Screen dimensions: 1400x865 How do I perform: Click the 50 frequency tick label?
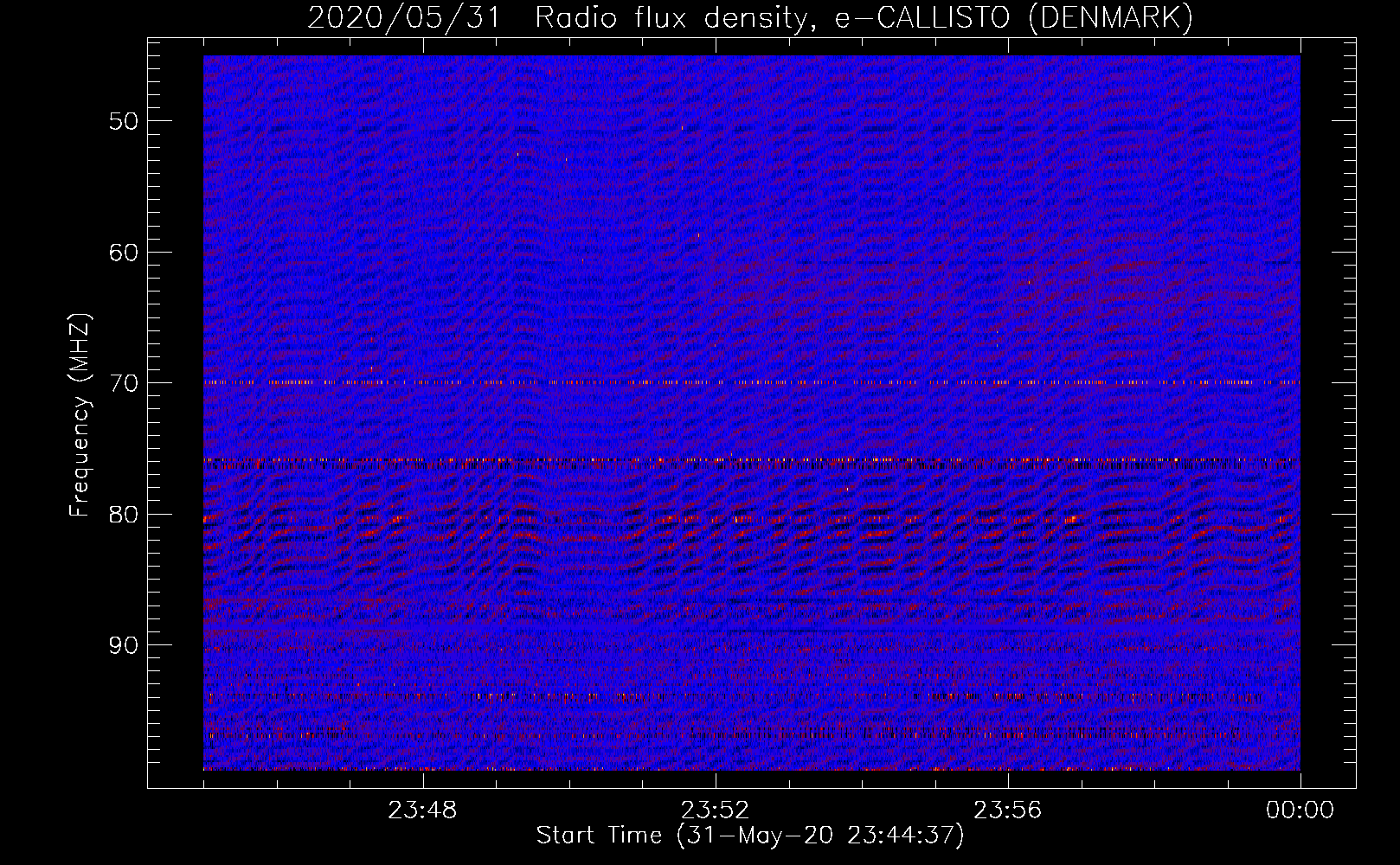[124, 121]
